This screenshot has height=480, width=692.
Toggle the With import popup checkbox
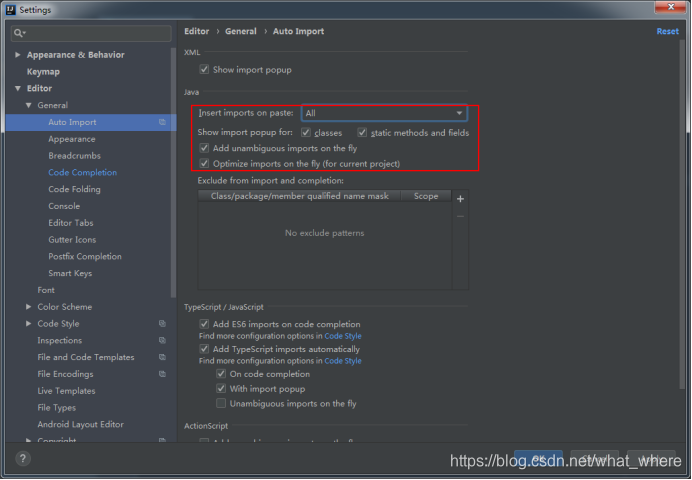coord(221,389)
